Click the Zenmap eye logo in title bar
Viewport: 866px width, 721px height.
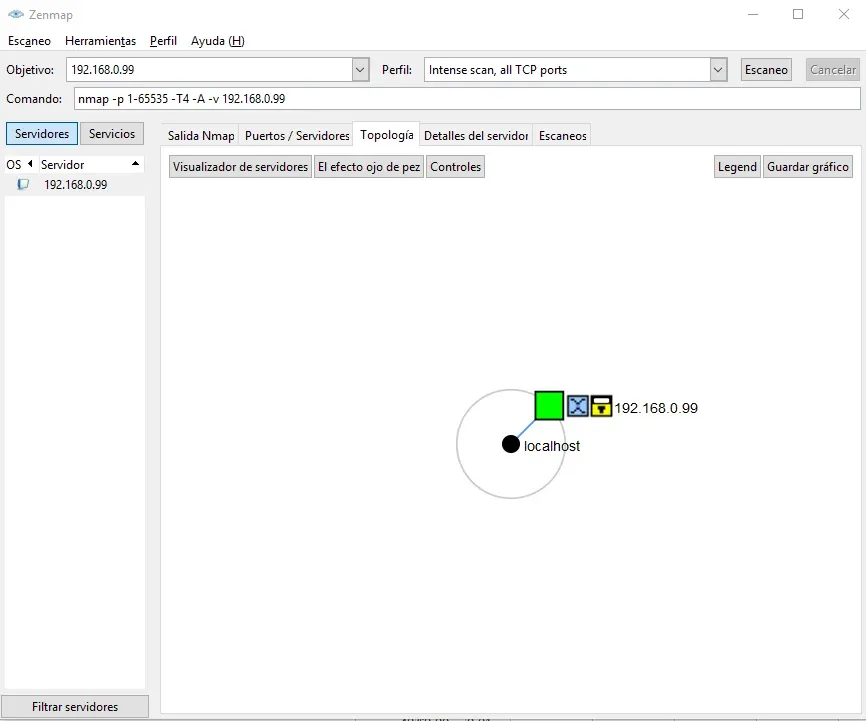(x=16, y=14)
